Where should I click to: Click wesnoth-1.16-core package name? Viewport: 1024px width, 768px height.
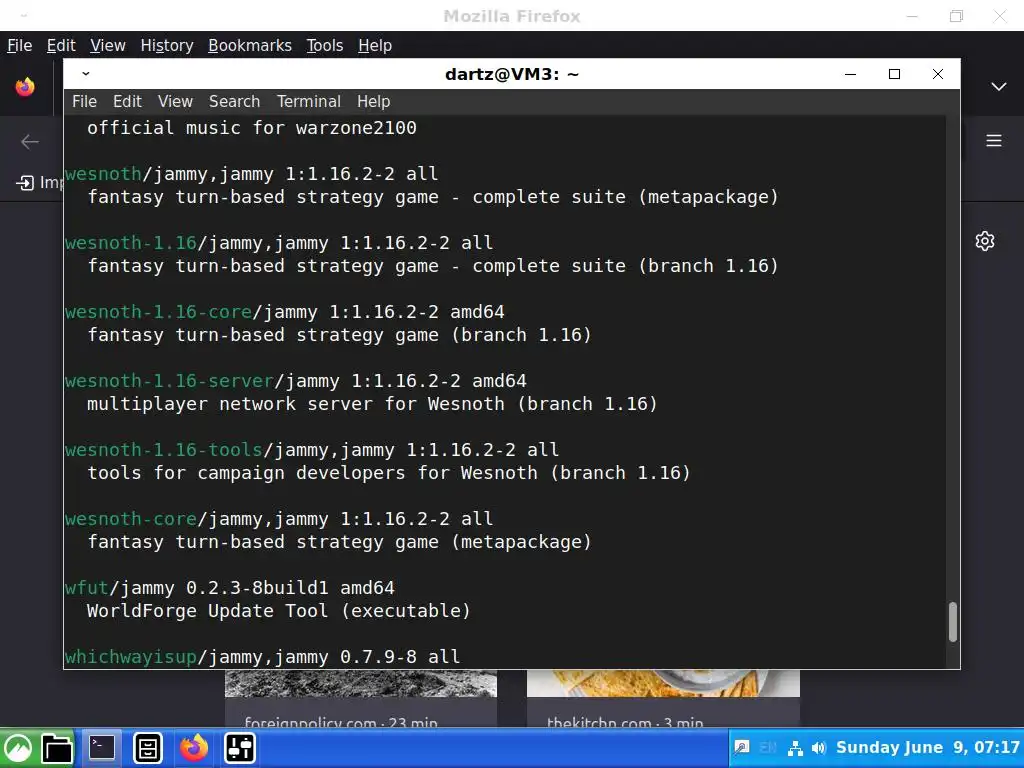(x=159, y=312)
